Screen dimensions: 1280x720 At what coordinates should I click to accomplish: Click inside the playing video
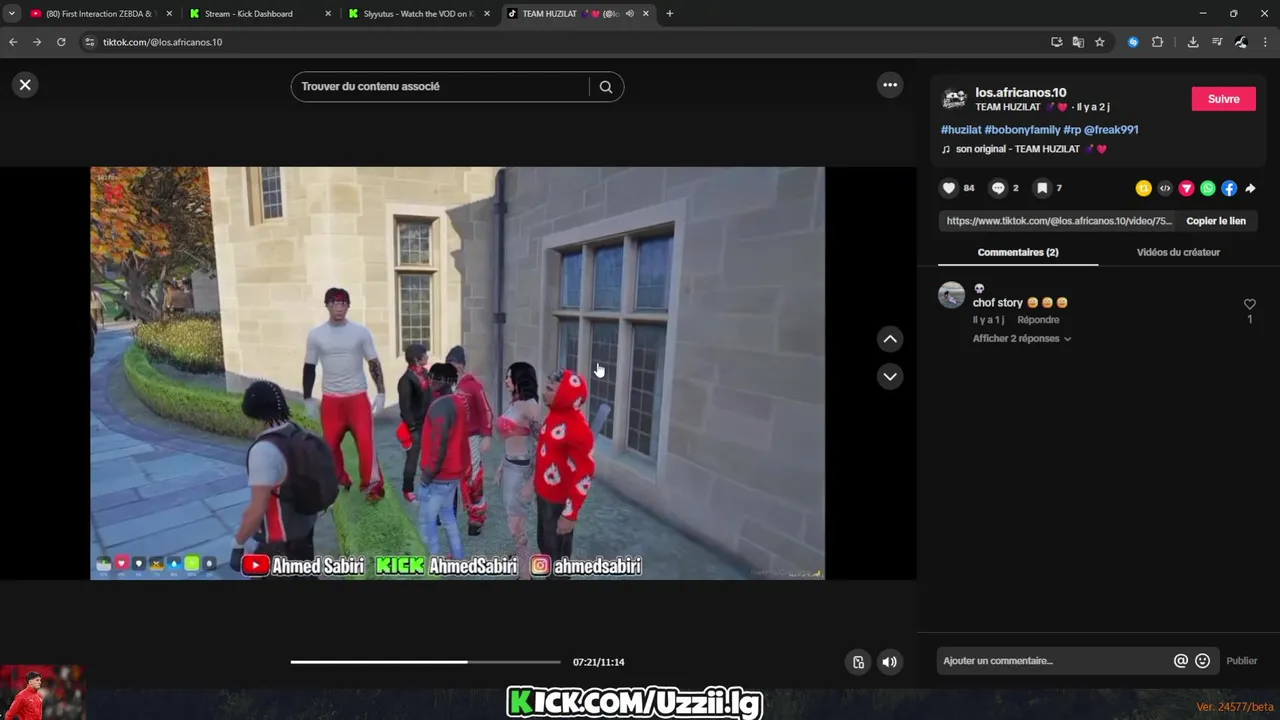(x=457, y=373)
